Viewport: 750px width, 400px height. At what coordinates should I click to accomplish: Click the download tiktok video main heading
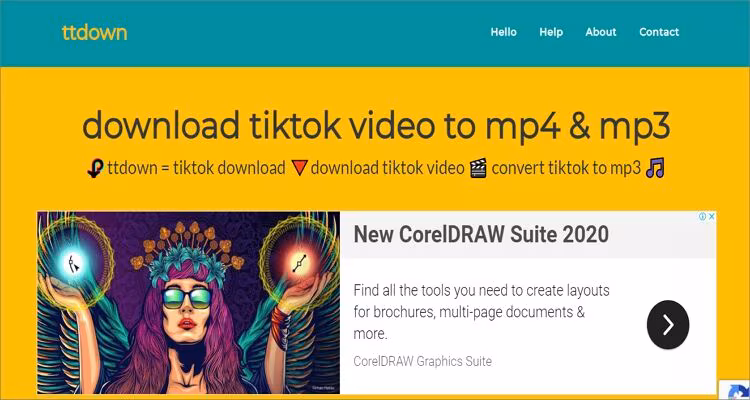[376, 125]
